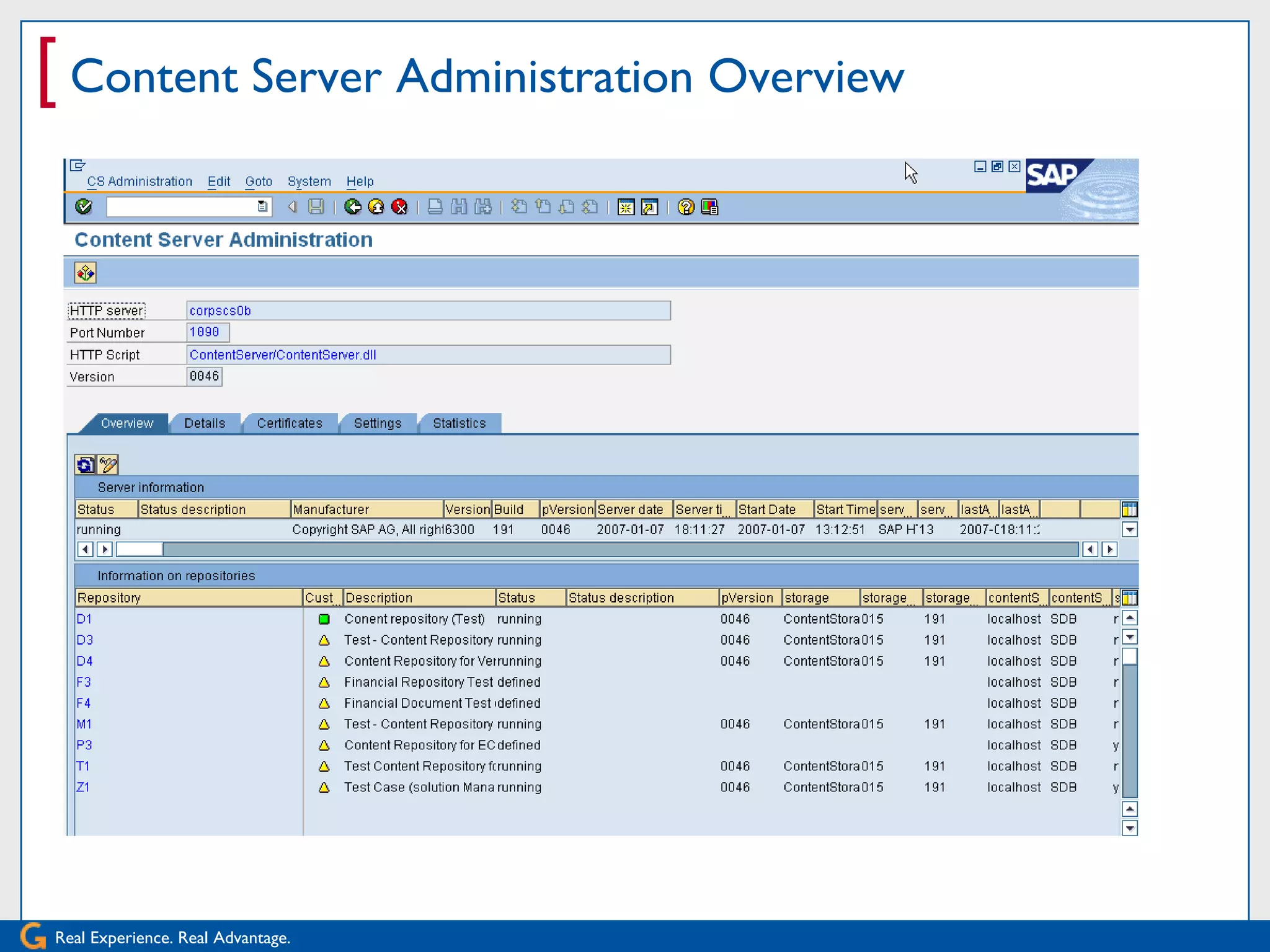
Task: Click the Next Page icon
Action: pyautogui.click(x=566, y=206)
